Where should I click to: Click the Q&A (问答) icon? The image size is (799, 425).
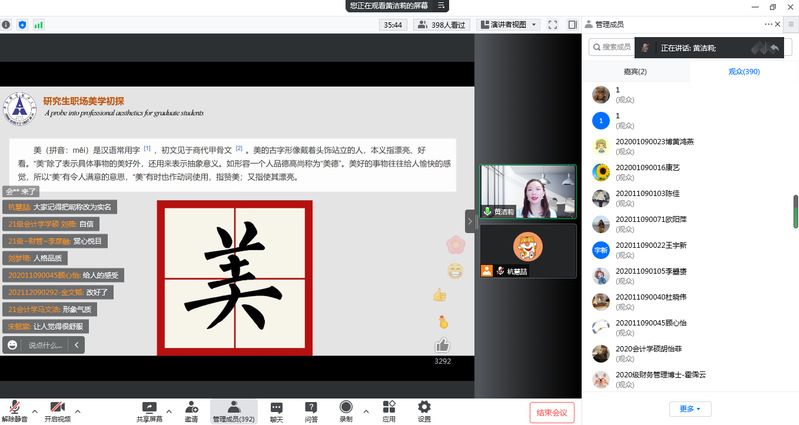[311, 407]
